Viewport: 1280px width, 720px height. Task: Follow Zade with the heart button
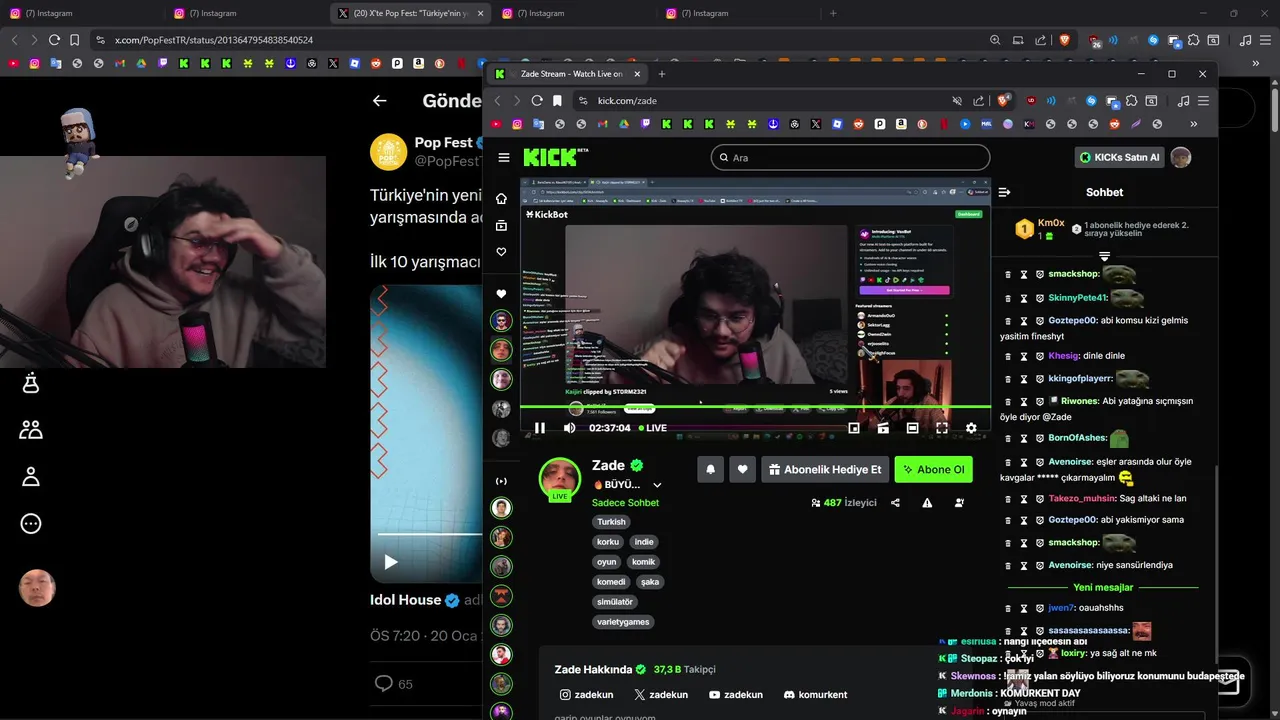[742, 469]
